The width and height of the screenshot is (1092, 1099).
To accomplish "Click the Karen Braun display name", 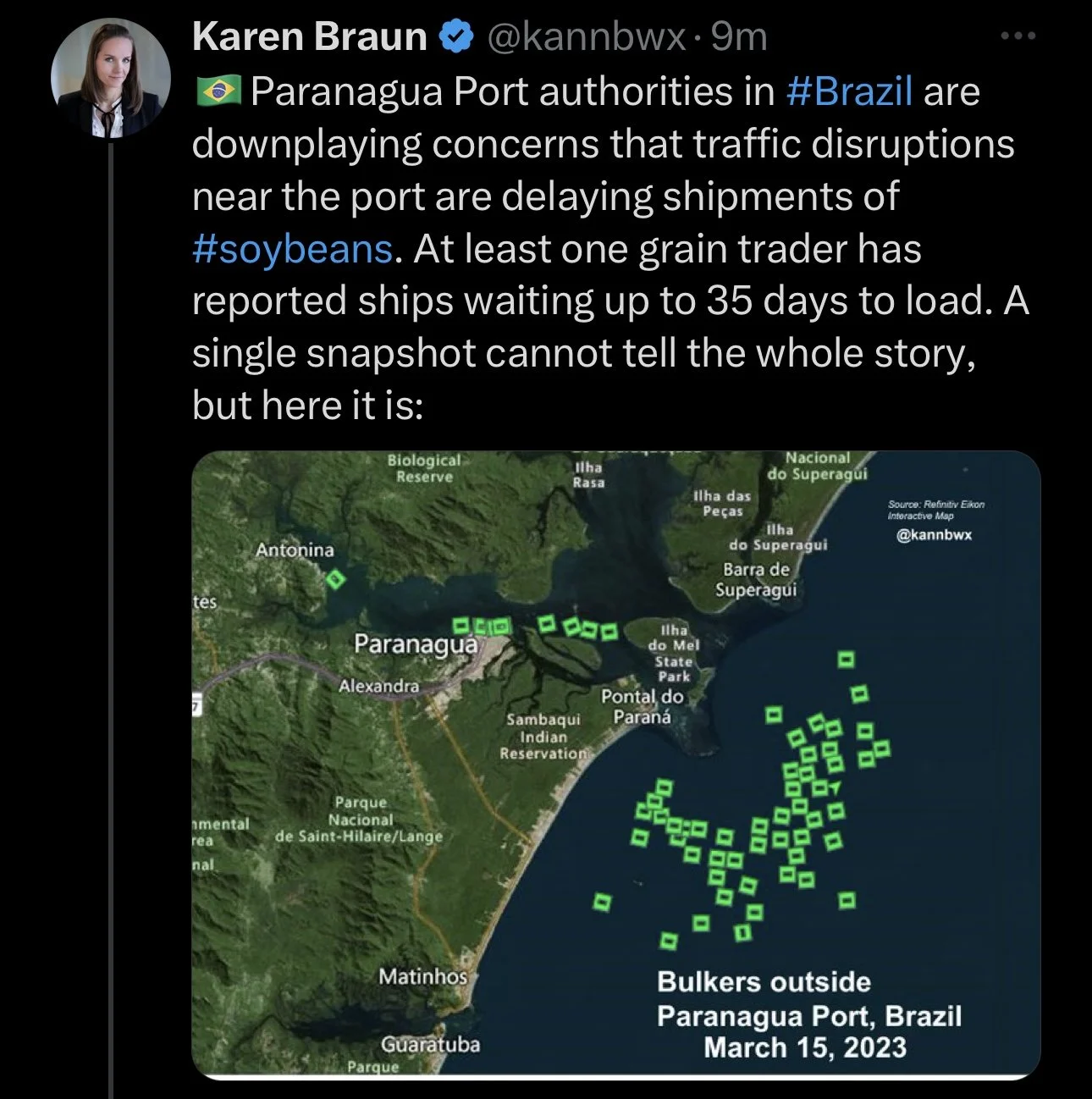I will [310, 37].
